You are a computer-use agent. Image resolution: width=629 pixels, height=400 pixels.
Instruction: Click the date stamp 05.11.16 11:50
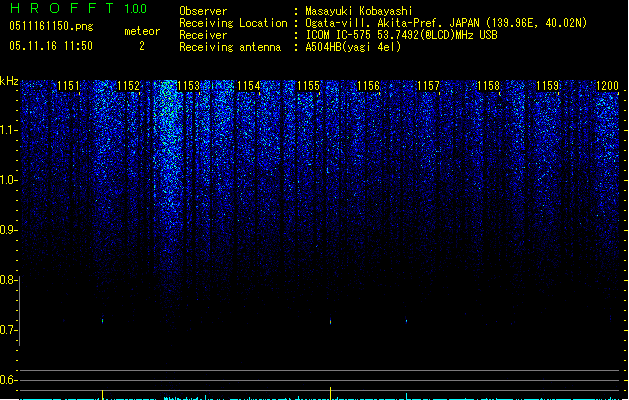click(x=51, y=46)
